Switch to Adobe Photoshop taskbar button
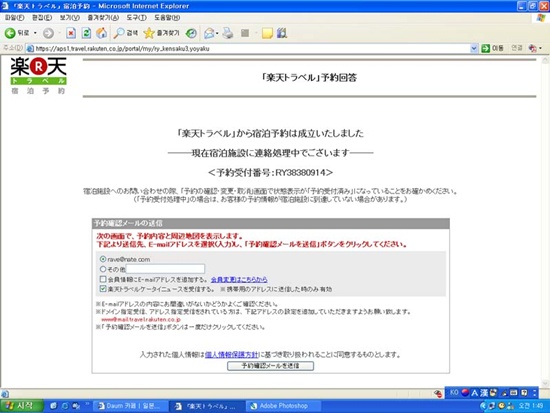The image size is (550, 413). pyautogui.click(x=283, y=406)
